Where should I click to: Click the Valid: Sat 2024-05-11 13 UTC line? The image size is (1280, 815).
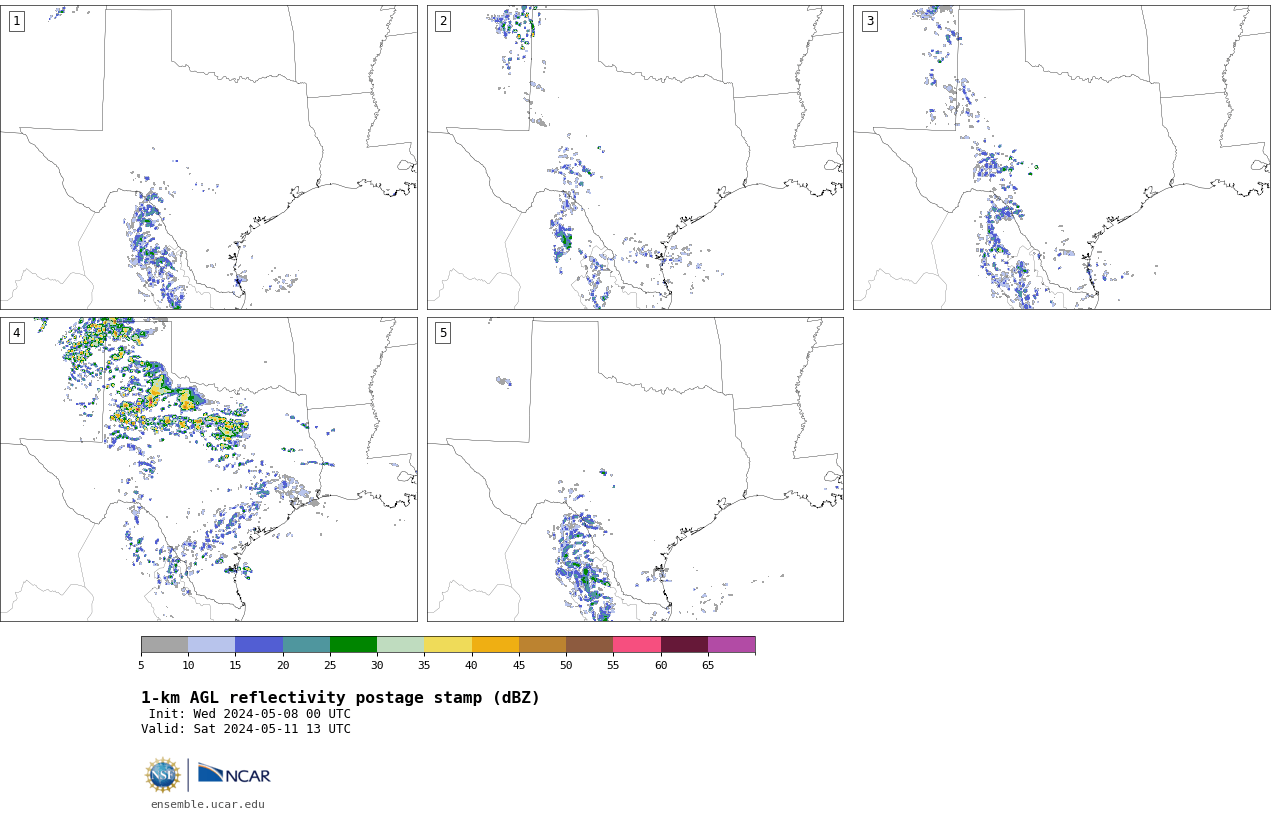pyautogui.click(x=246, y=729)
